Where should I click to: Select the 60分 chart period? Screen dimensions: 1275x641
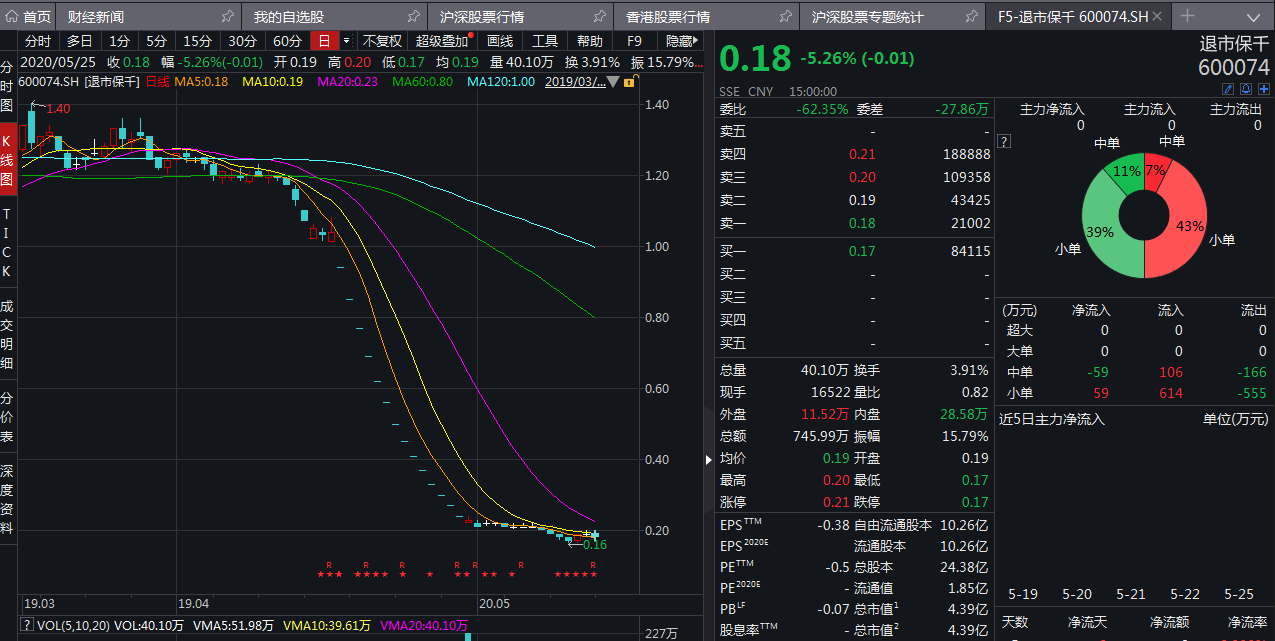[287, 41]
